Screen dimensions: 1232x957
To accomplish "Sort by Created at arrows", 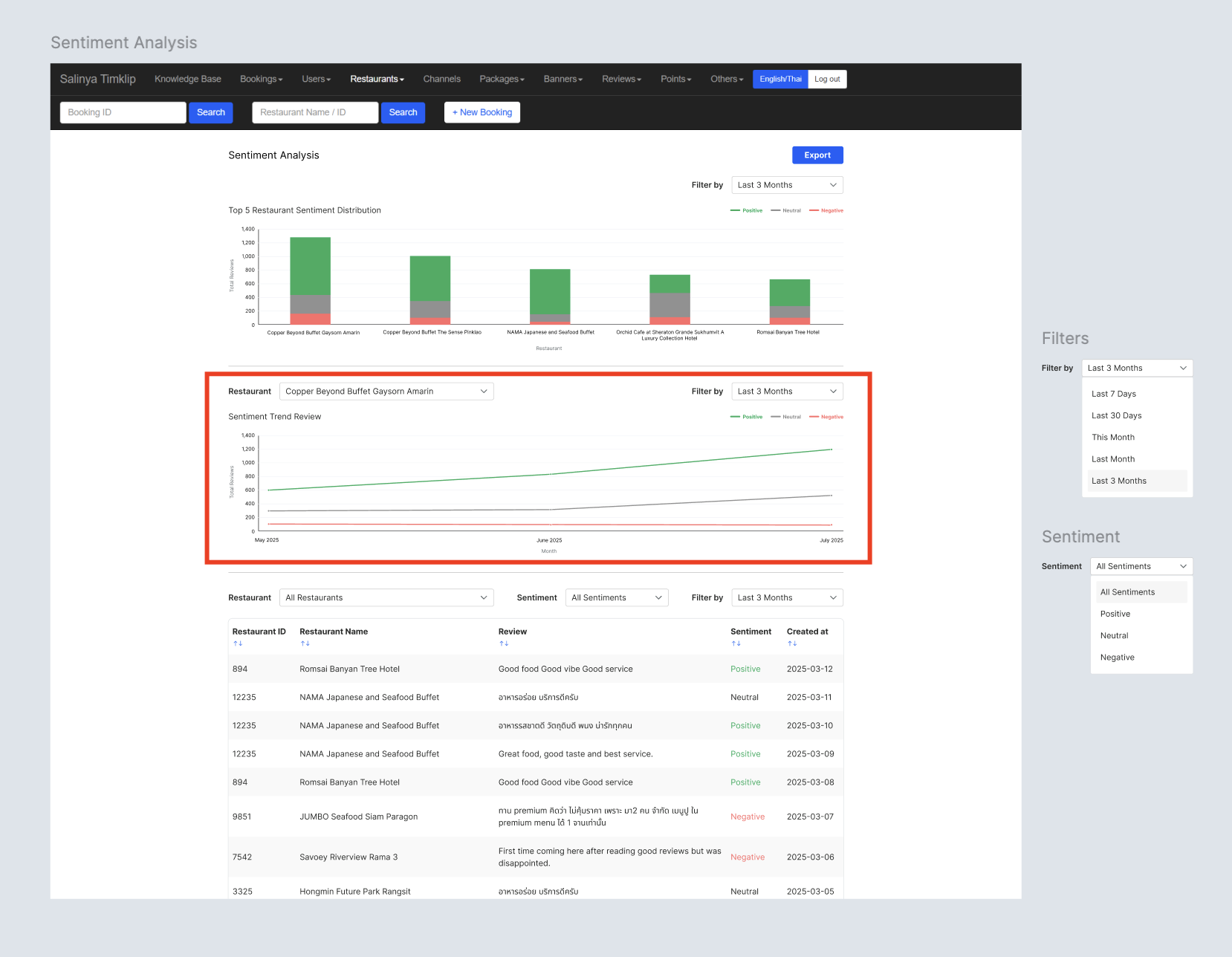I will coord(792,643).
